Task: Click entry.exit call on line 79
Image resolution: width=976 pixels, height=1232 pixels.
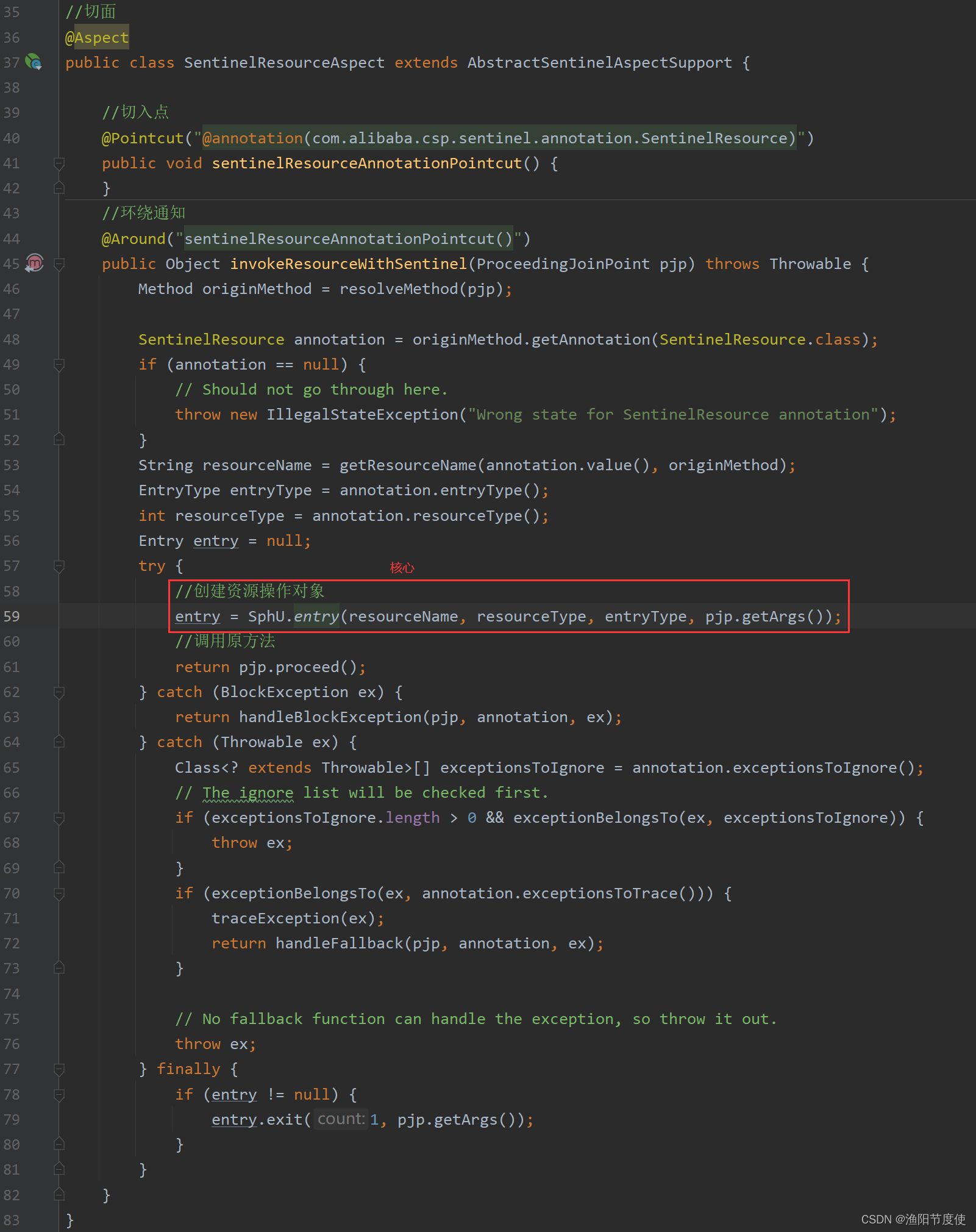Action: tap(257, 1120)
